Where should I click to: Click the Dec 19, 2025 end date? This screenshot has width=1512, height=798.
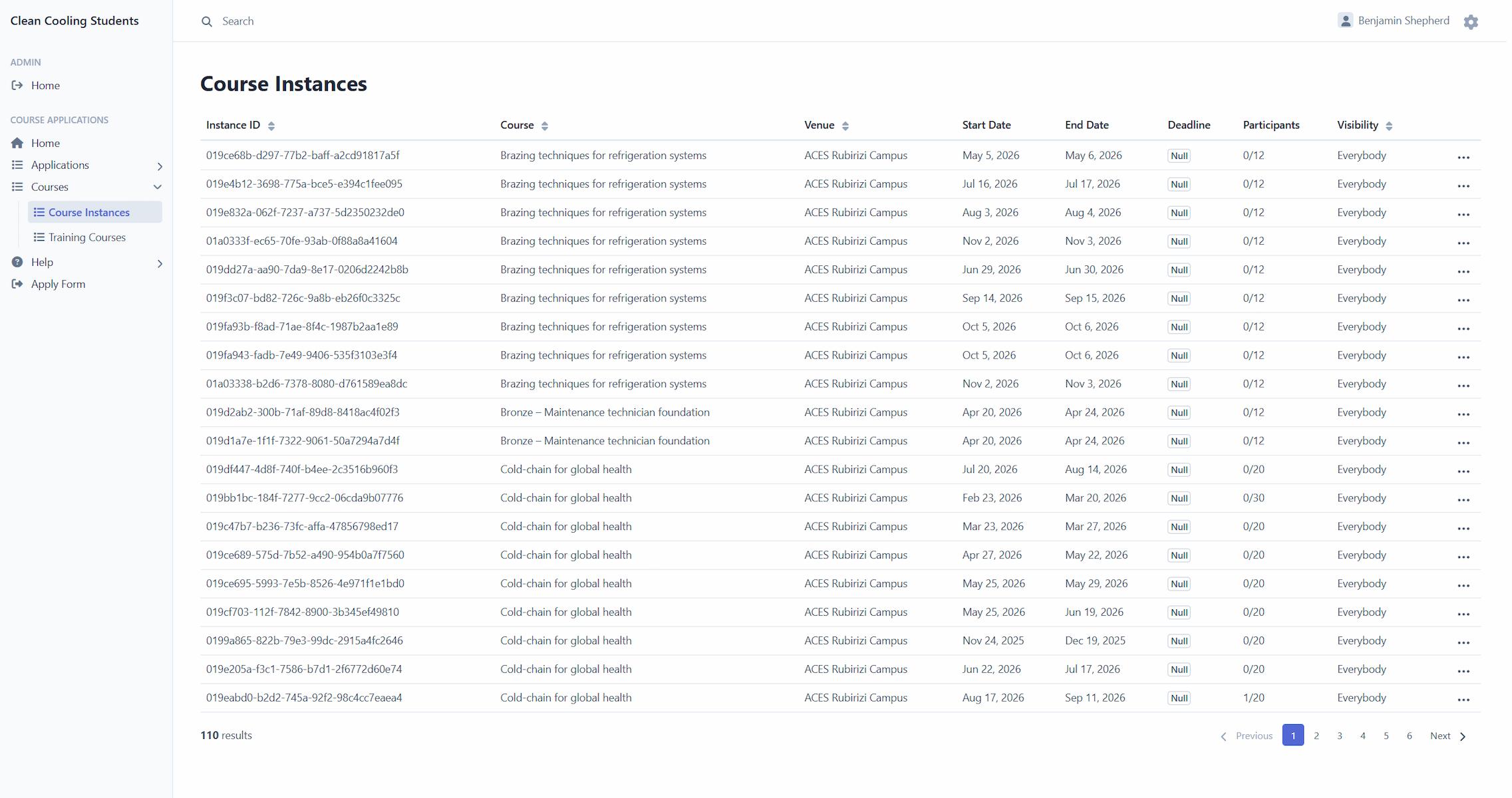[x=1095, y=640]
